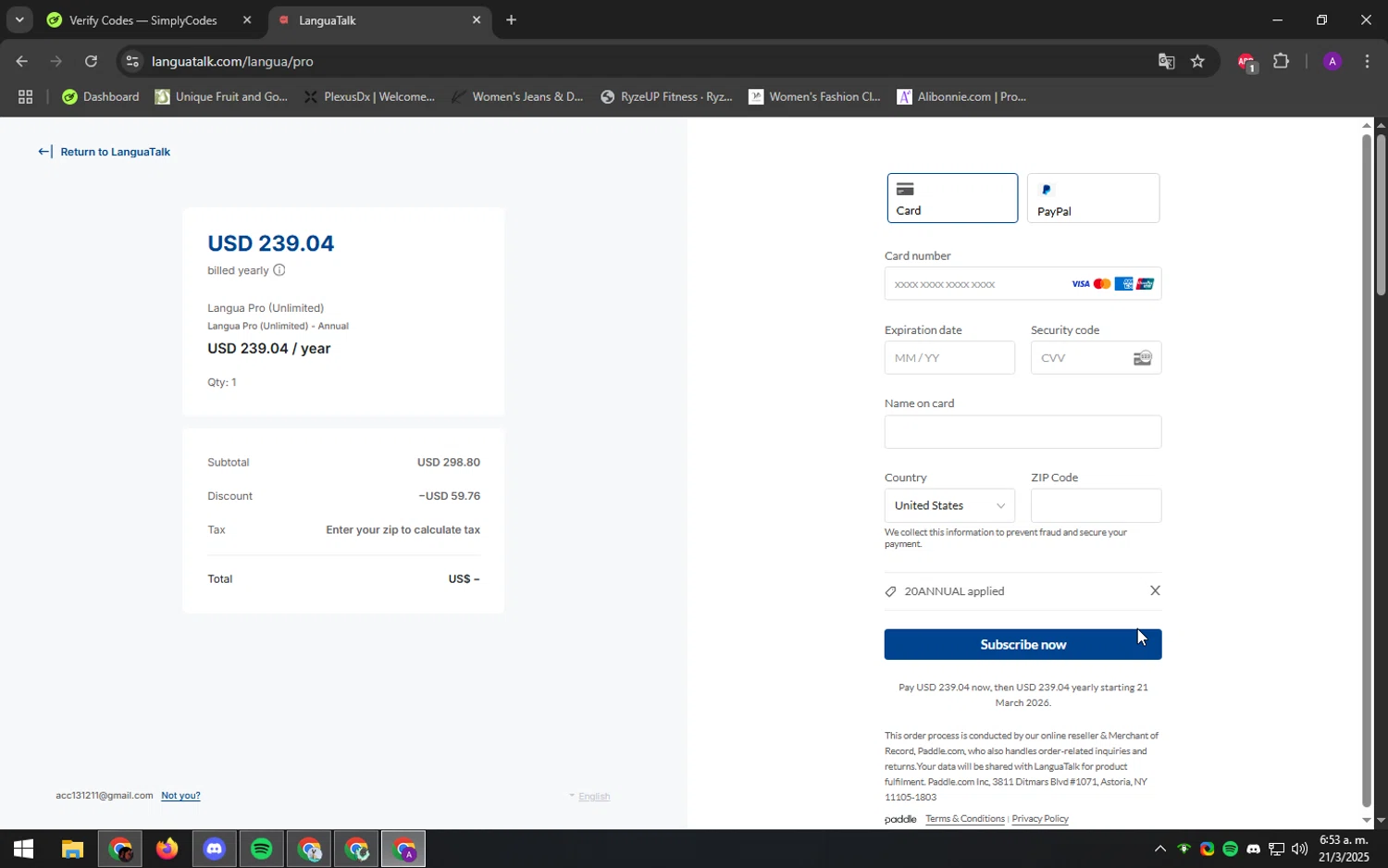Open a new browser tab

[x=511, y=20]
